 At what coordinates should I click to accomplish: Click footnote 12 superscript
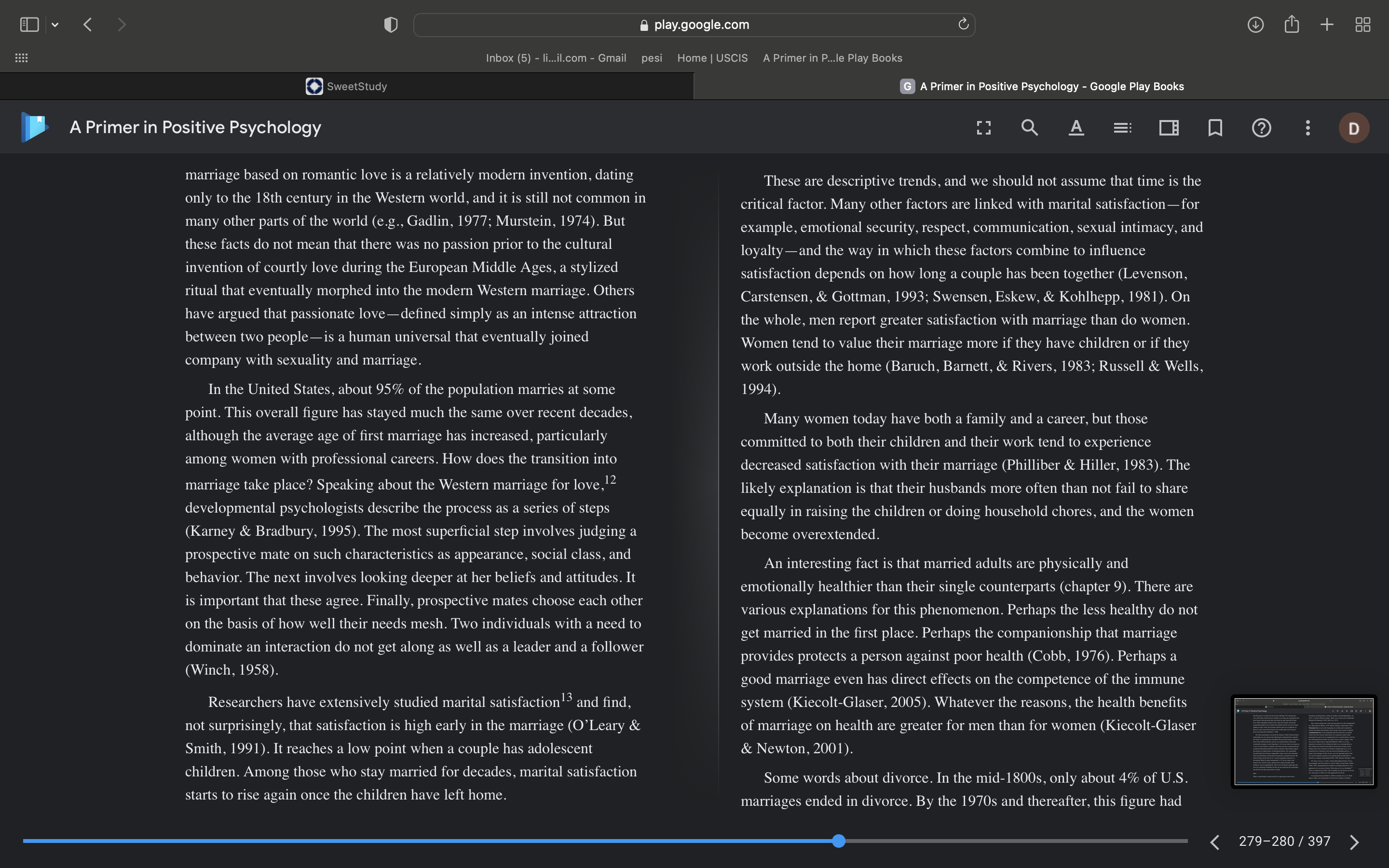tap(610, 479)
